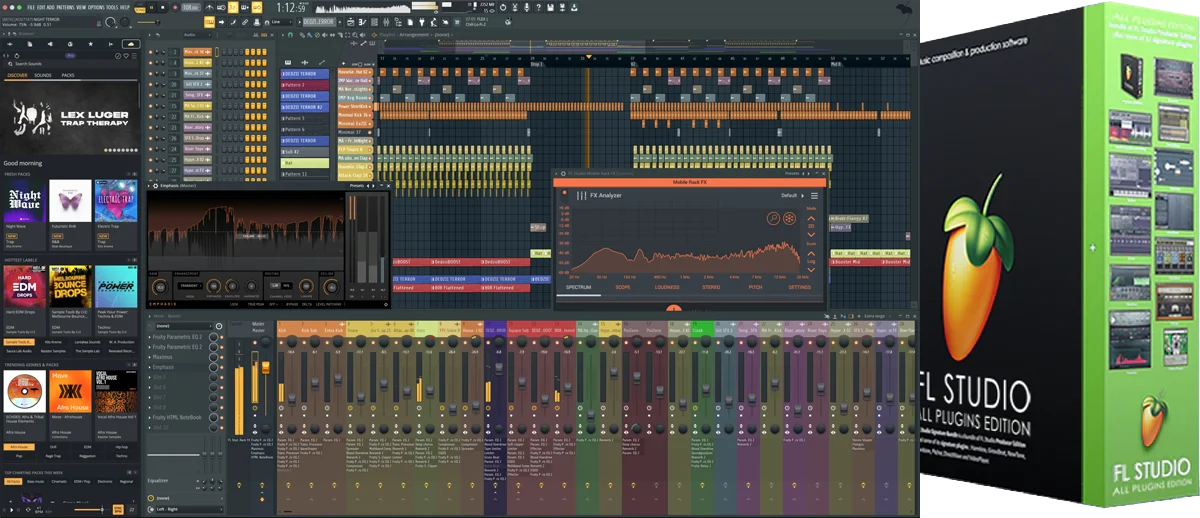Viewport: 1200px width, 518px height.
Task: Select the SOUNDS tab in Browser
Action: pyautogui.click(x=43, y=75)
